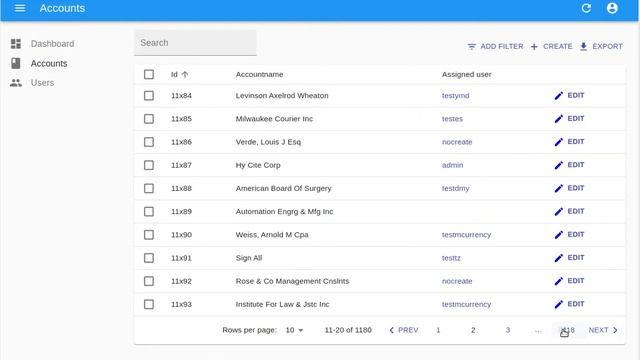Open testmcurrency user in Weiss row

[x=467, y=235]
